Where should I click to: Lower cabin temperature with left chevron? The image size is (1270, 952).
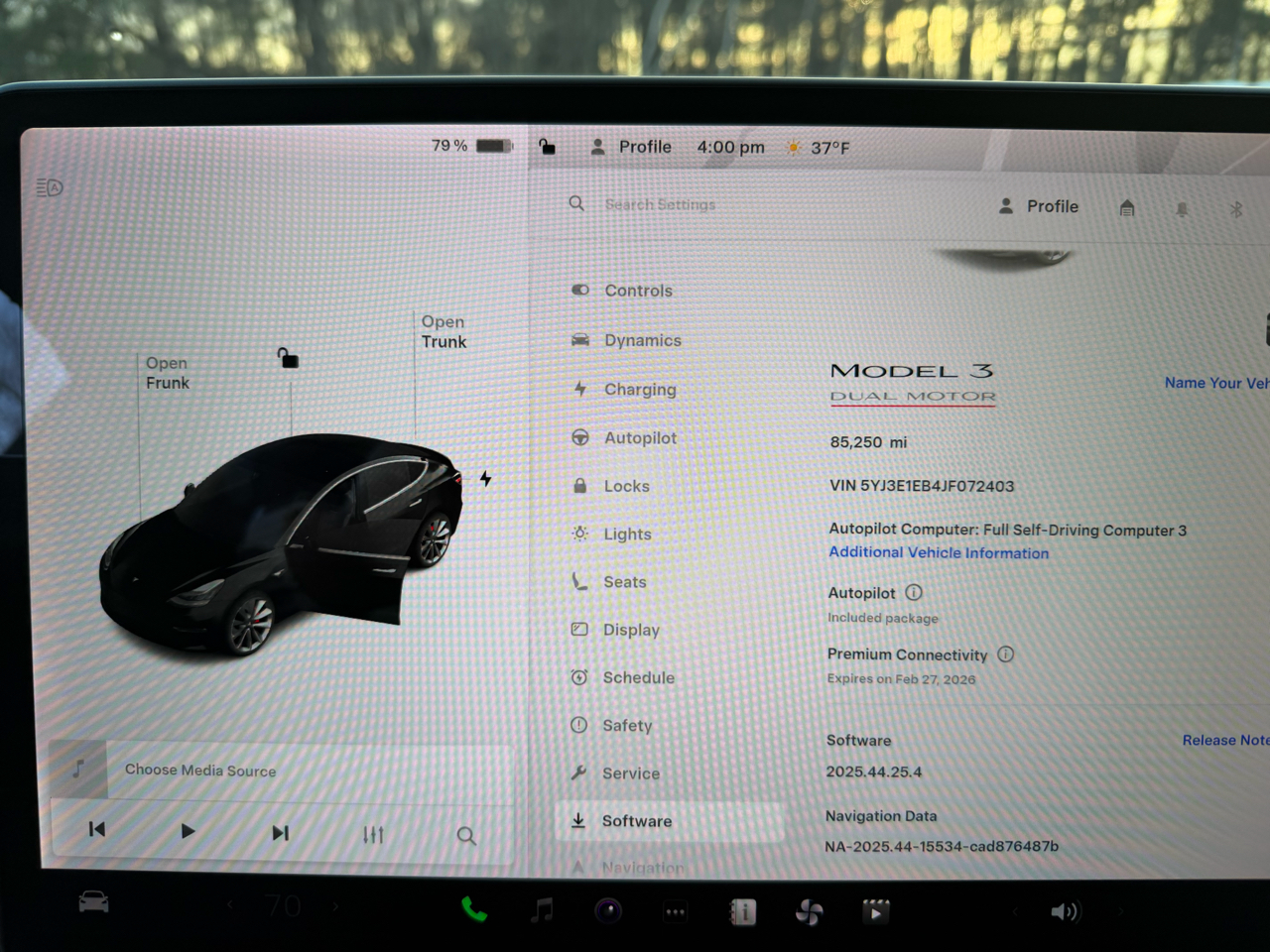[230, 905]
